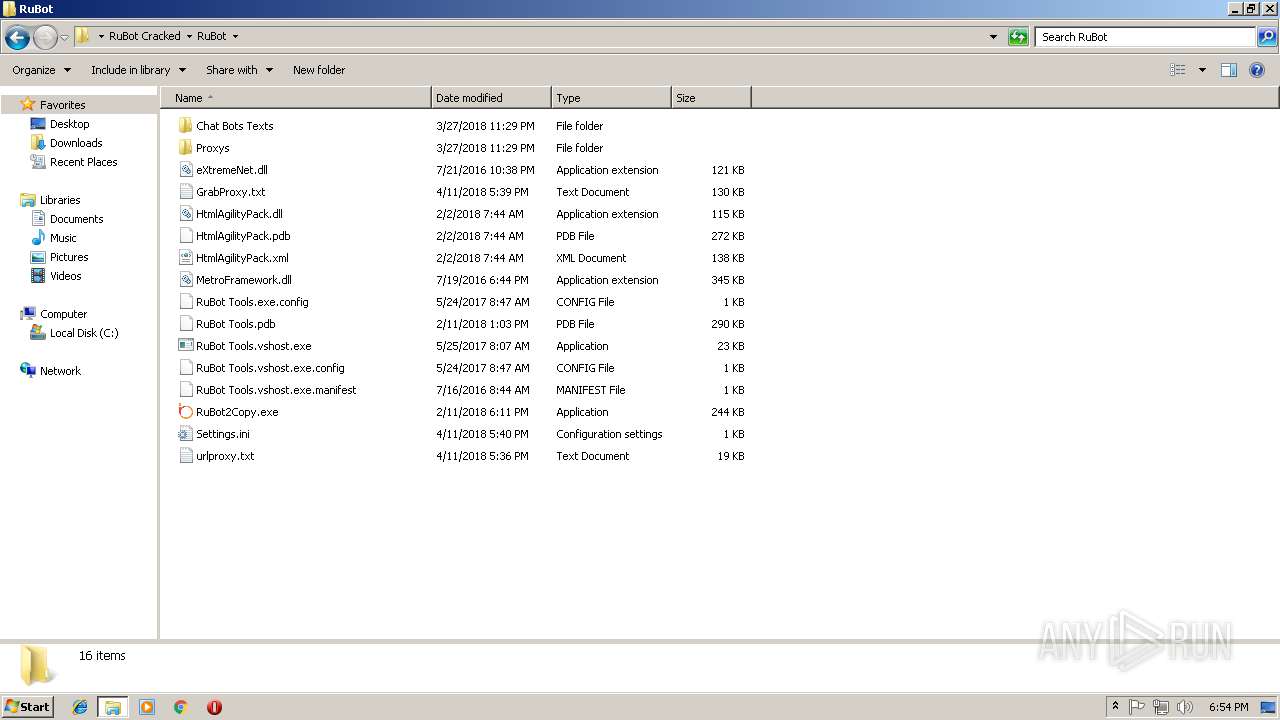
Task: Sort by Type column header
Action: (611, 98)
